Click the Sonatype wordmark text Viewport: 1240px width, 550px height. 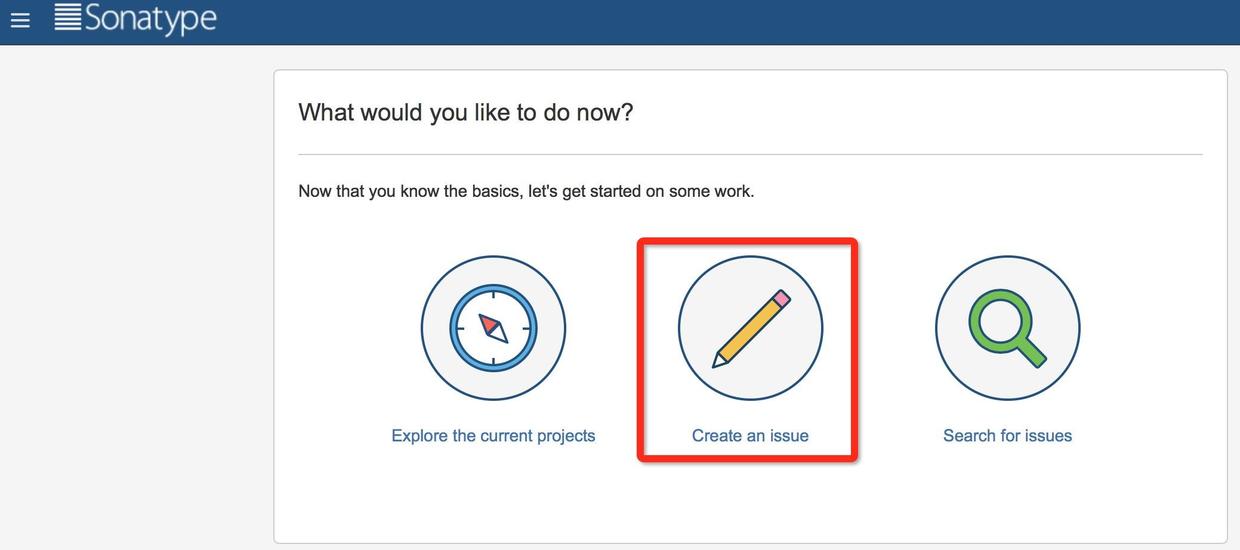(x=150, y=18)
